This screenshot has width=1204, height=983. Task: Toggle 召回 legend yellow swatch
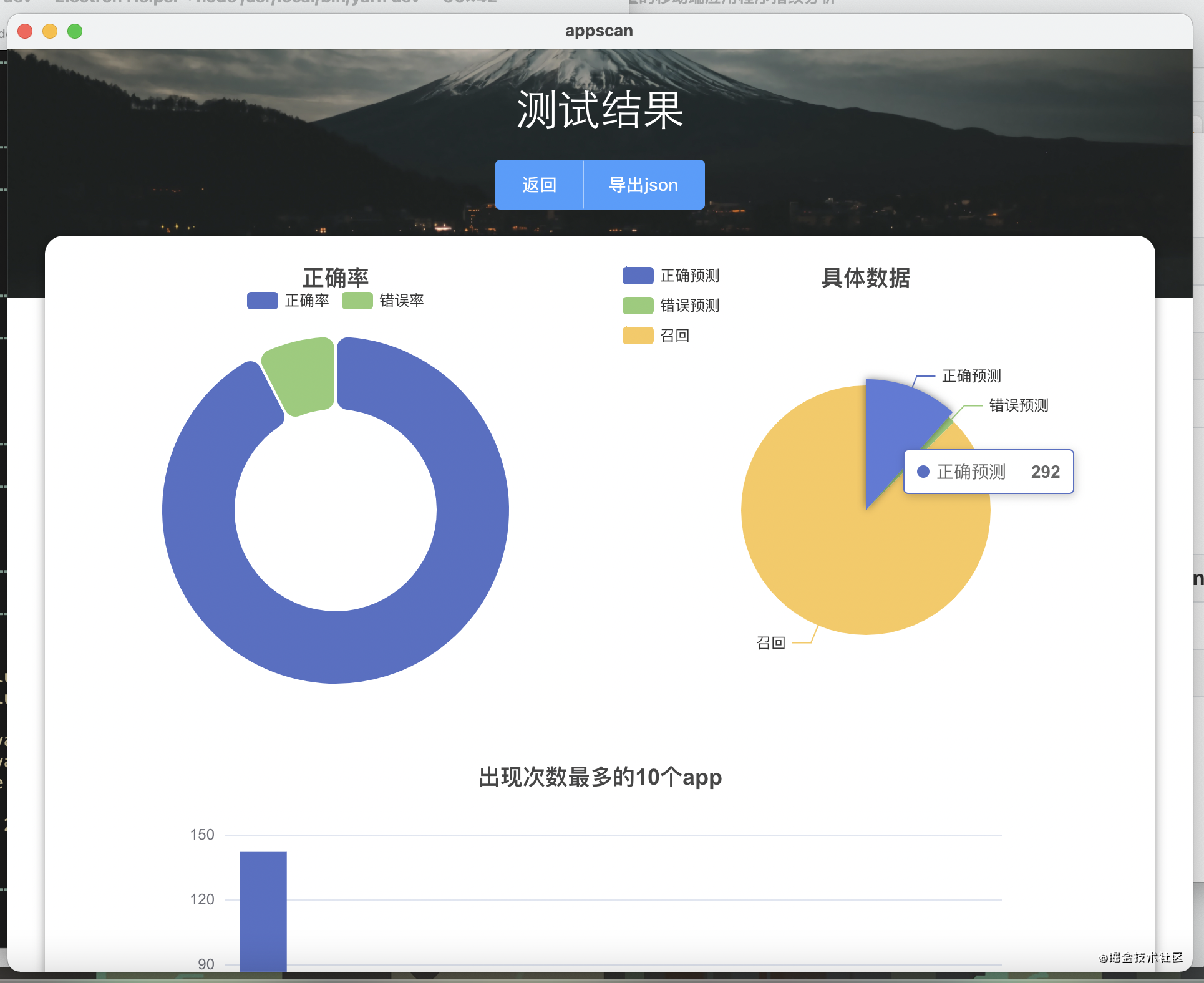638,336
